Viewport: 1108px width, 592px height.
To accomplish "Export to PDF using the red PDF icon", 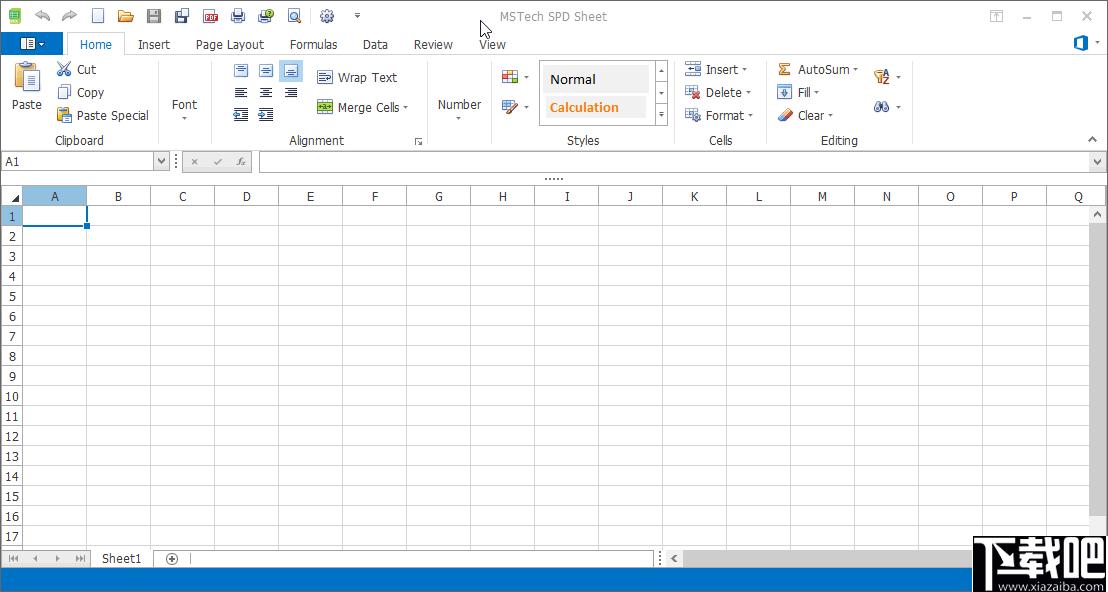I will coord(210,16).
